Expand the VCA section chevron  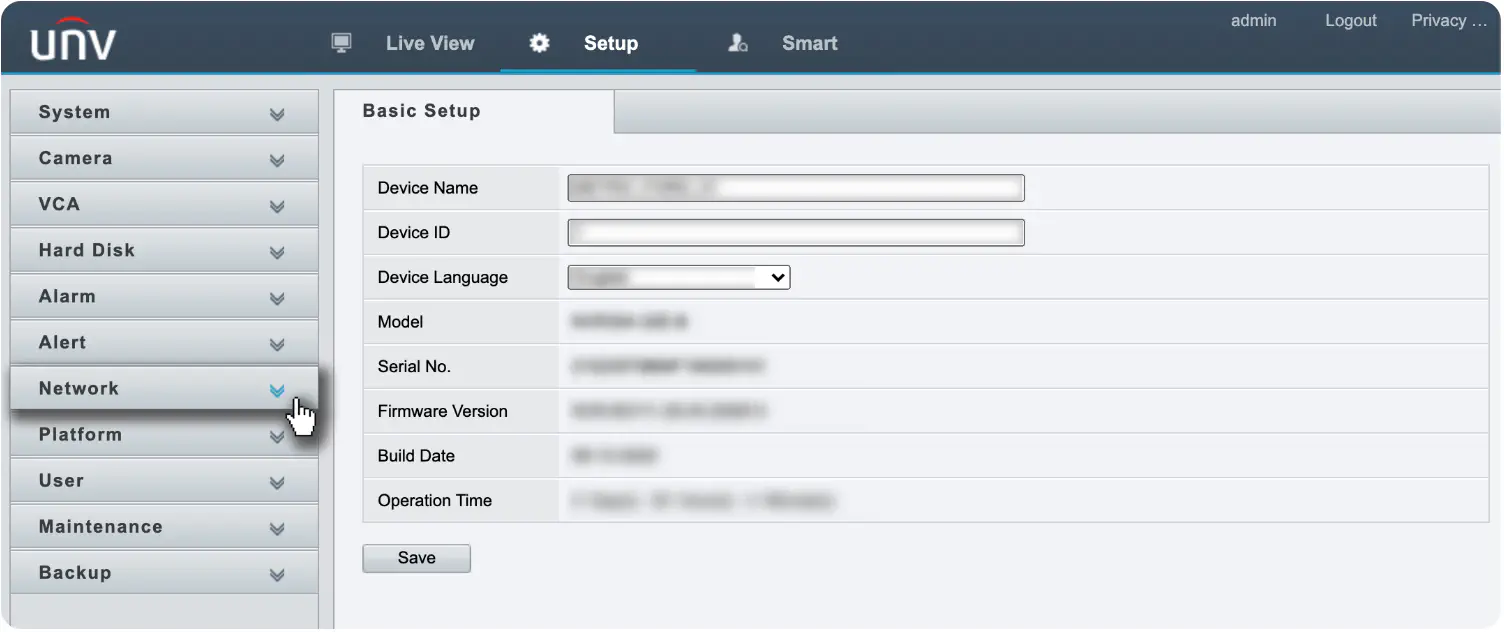click(x=277, y=207)
